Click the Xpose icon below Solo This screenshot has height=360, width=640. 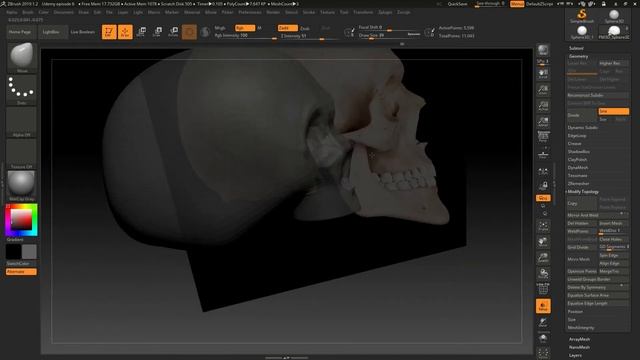[x=543, y=353]
